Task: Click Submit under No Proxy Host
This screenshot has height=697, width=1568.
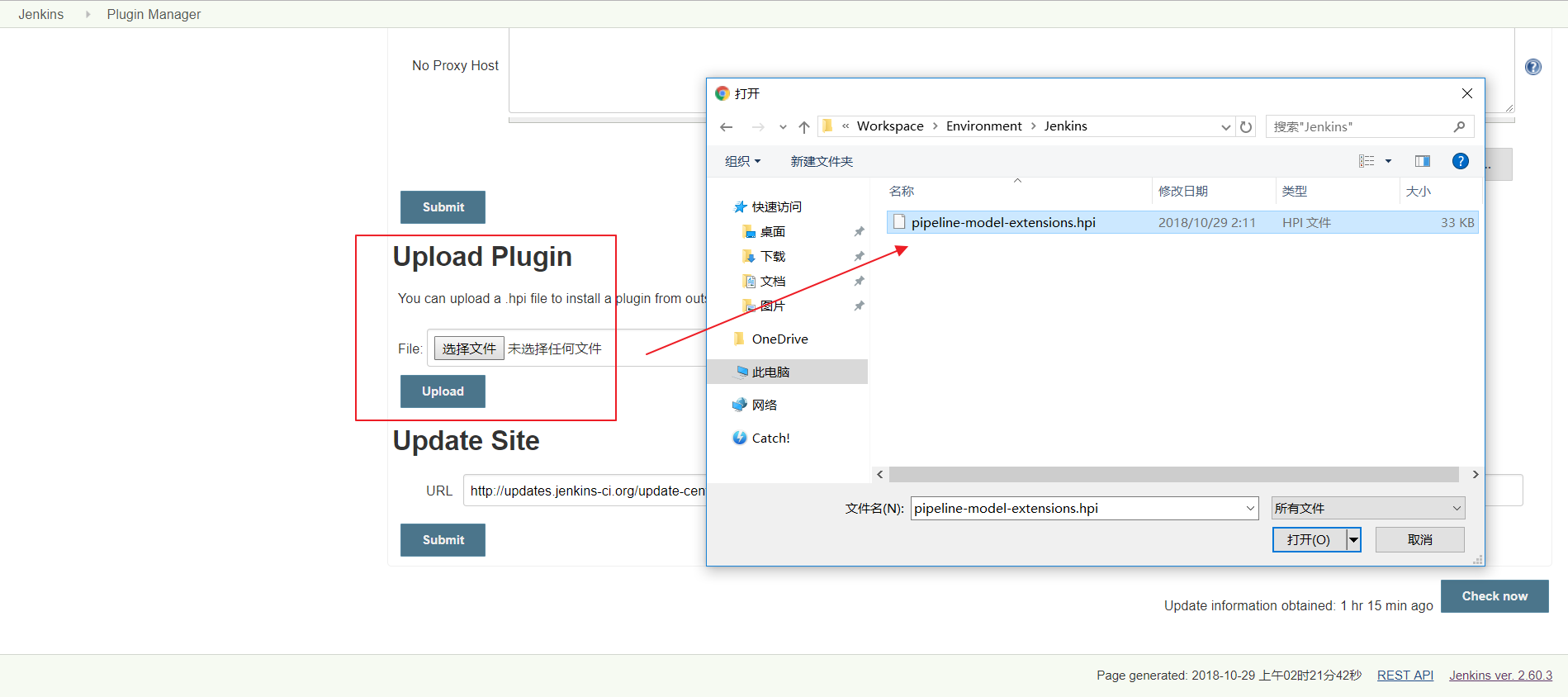Action: coord(443,207)
